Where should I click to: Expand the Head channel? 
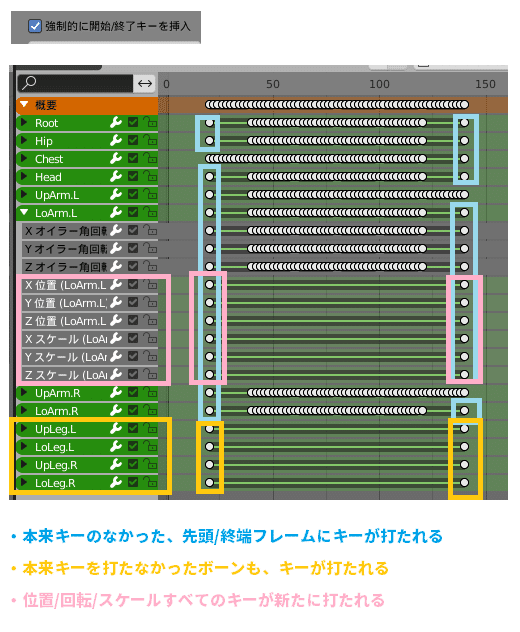click(24, 176)
